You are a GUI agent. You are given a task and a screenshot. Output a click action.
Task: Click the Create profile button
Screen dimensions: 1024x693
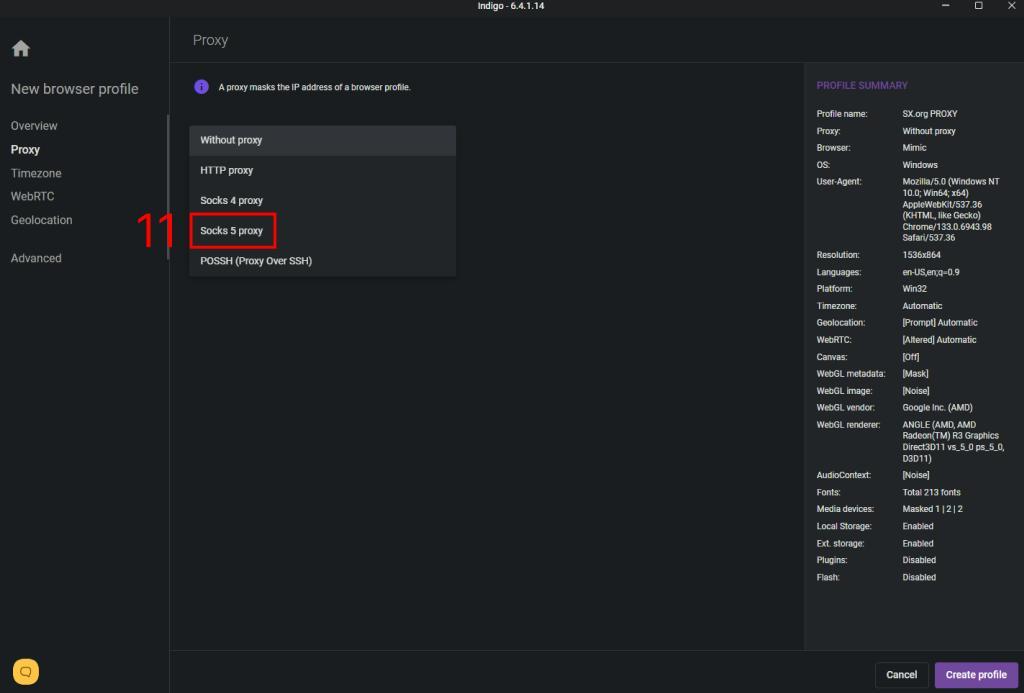click(976, 674)
